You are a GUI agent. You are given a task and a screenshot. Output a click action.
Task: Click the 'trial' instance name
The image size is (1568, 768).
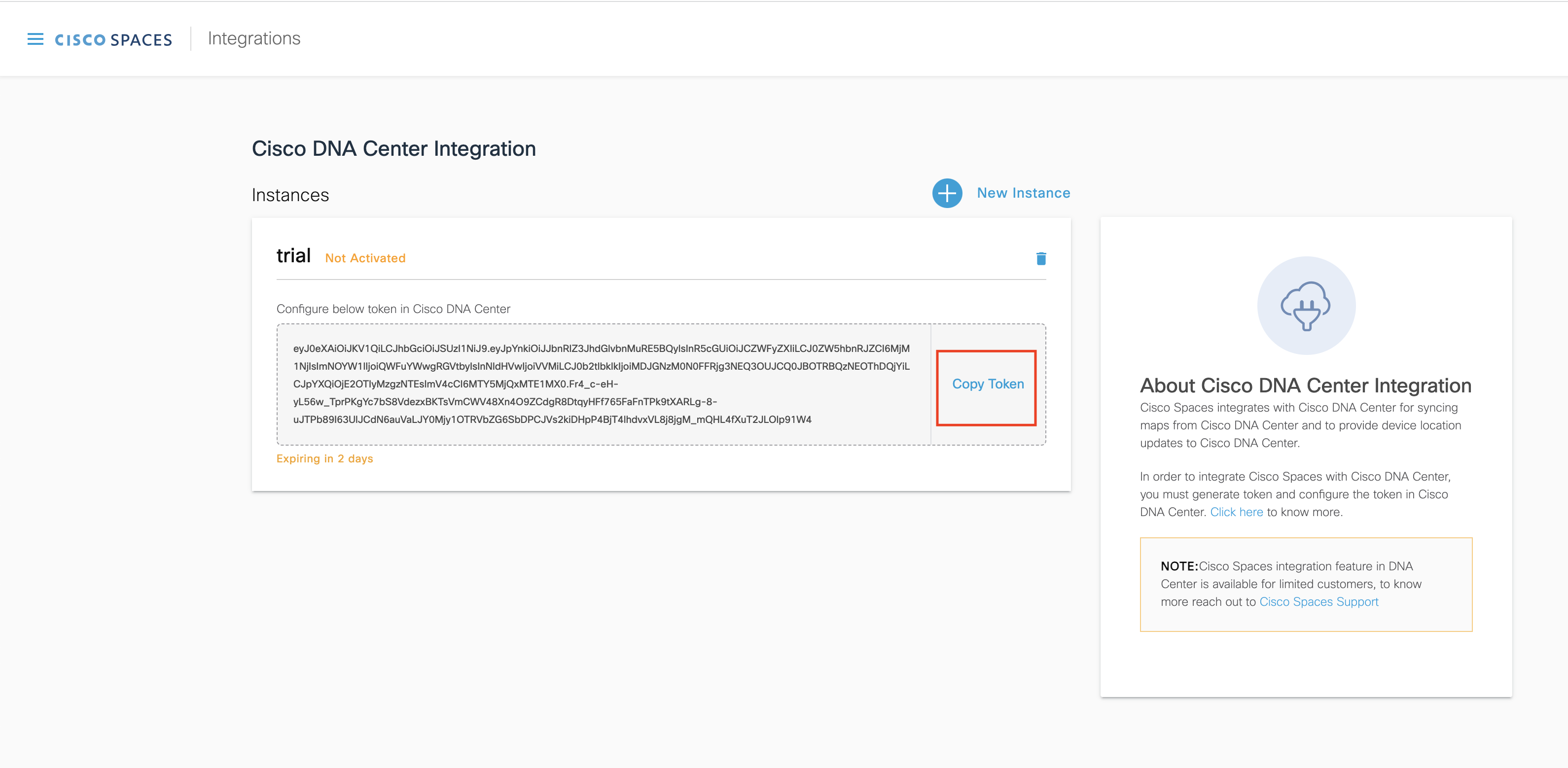pos(293,256)
